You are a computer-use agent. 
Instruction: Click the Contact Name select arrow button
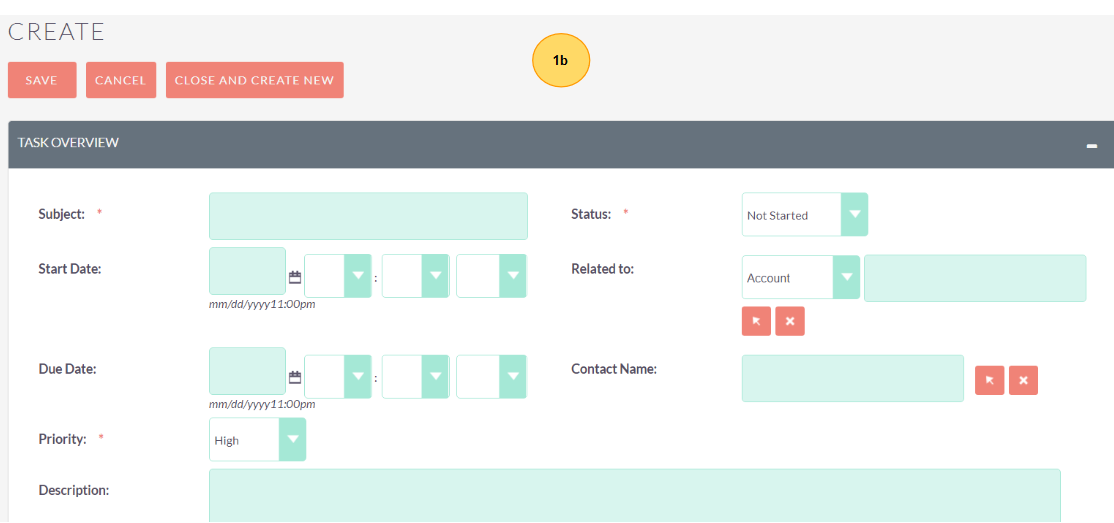989,380
